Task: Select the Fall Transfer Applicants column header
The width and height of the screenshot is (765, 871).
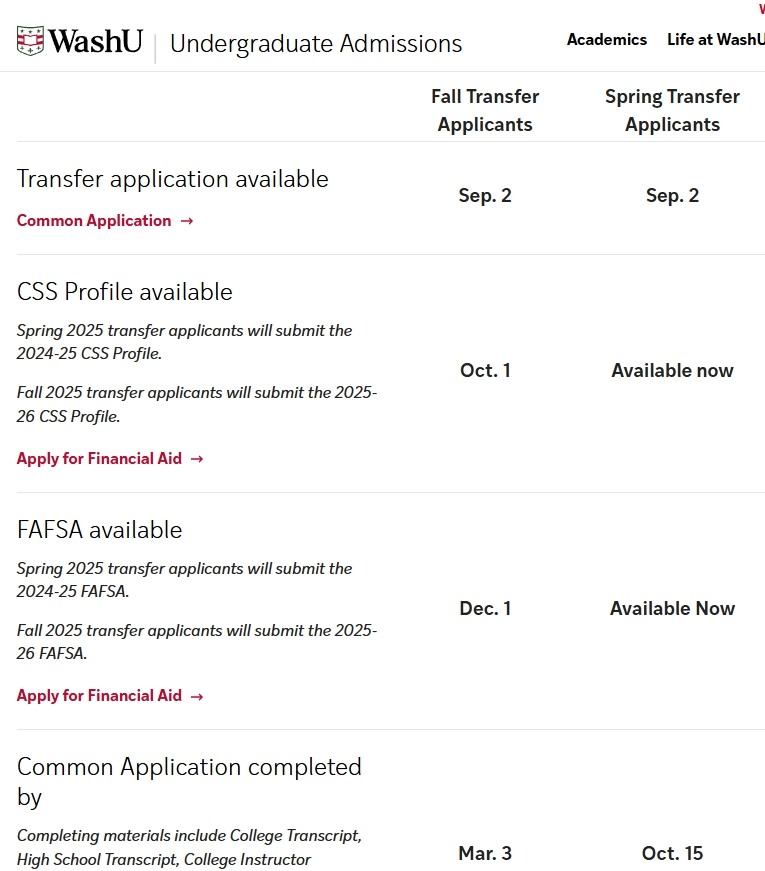Action: (x=485, y=110)
